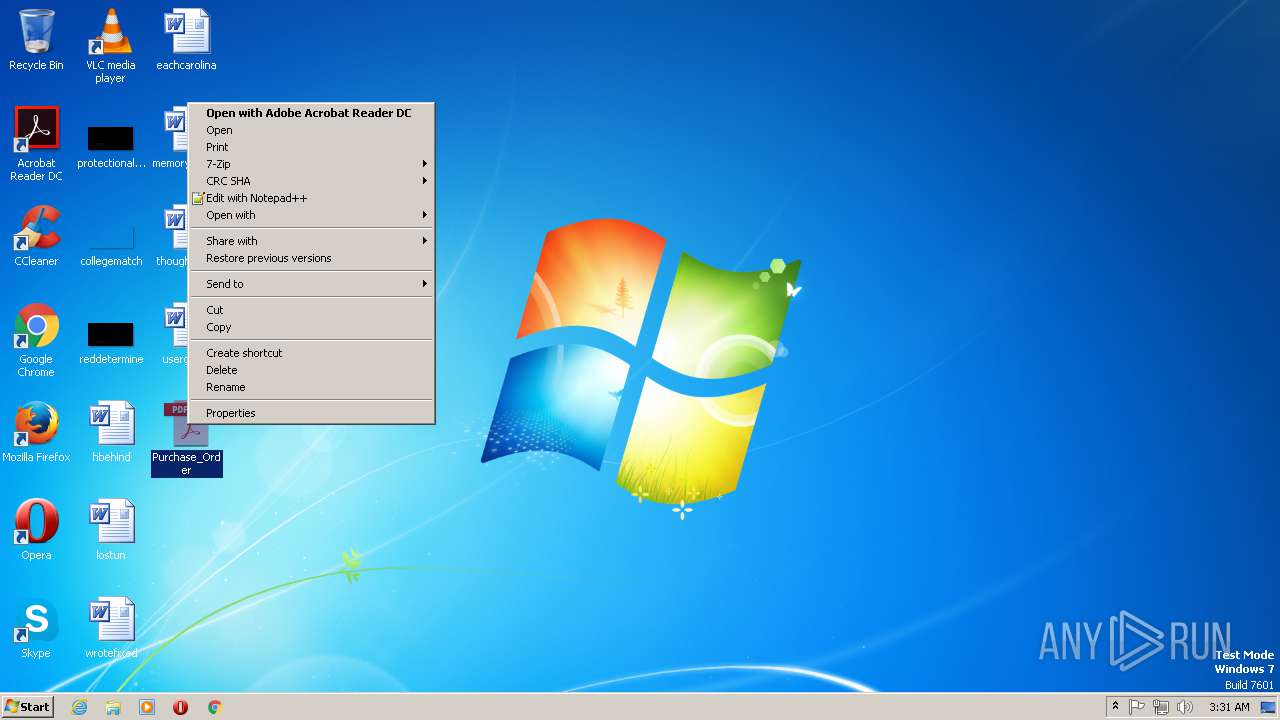Choose Restore previous versions
Screen dimensions: 1280x720
[312, 258]
